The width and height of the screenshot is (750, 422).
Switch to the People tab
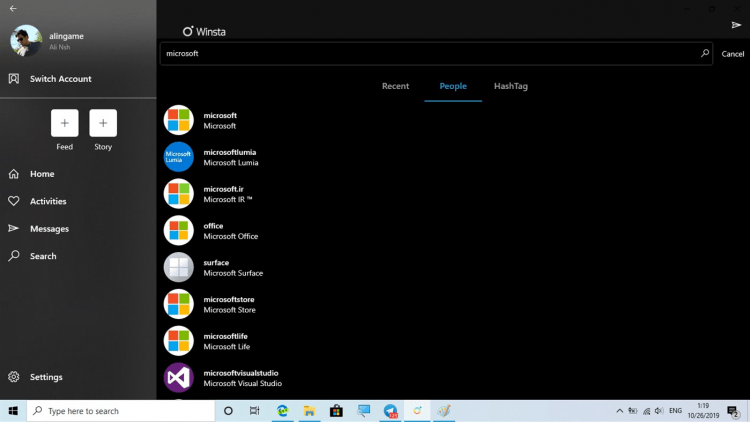tap(453, 86)
